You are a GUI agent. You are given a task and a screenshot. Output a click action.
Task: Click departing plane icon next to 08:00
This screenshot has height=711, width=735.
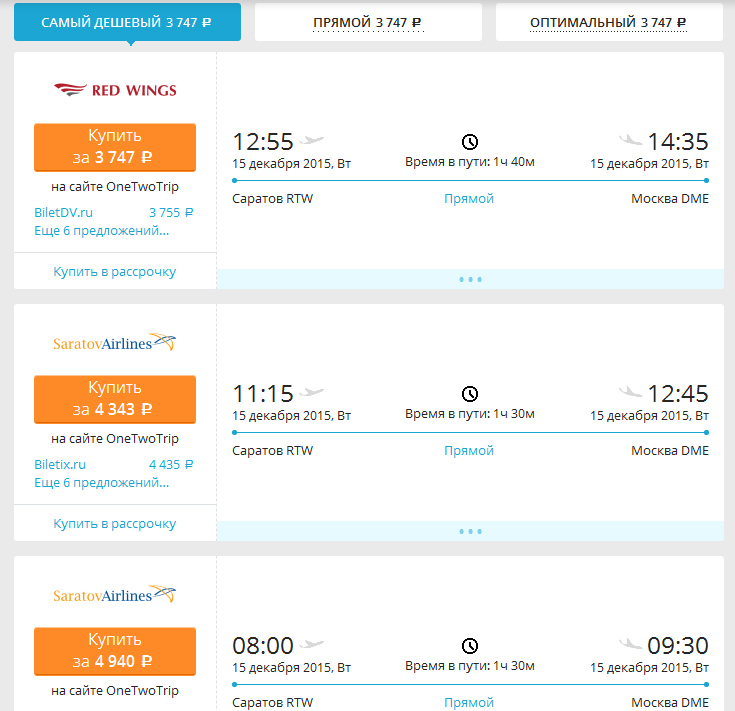click(312, 644)
